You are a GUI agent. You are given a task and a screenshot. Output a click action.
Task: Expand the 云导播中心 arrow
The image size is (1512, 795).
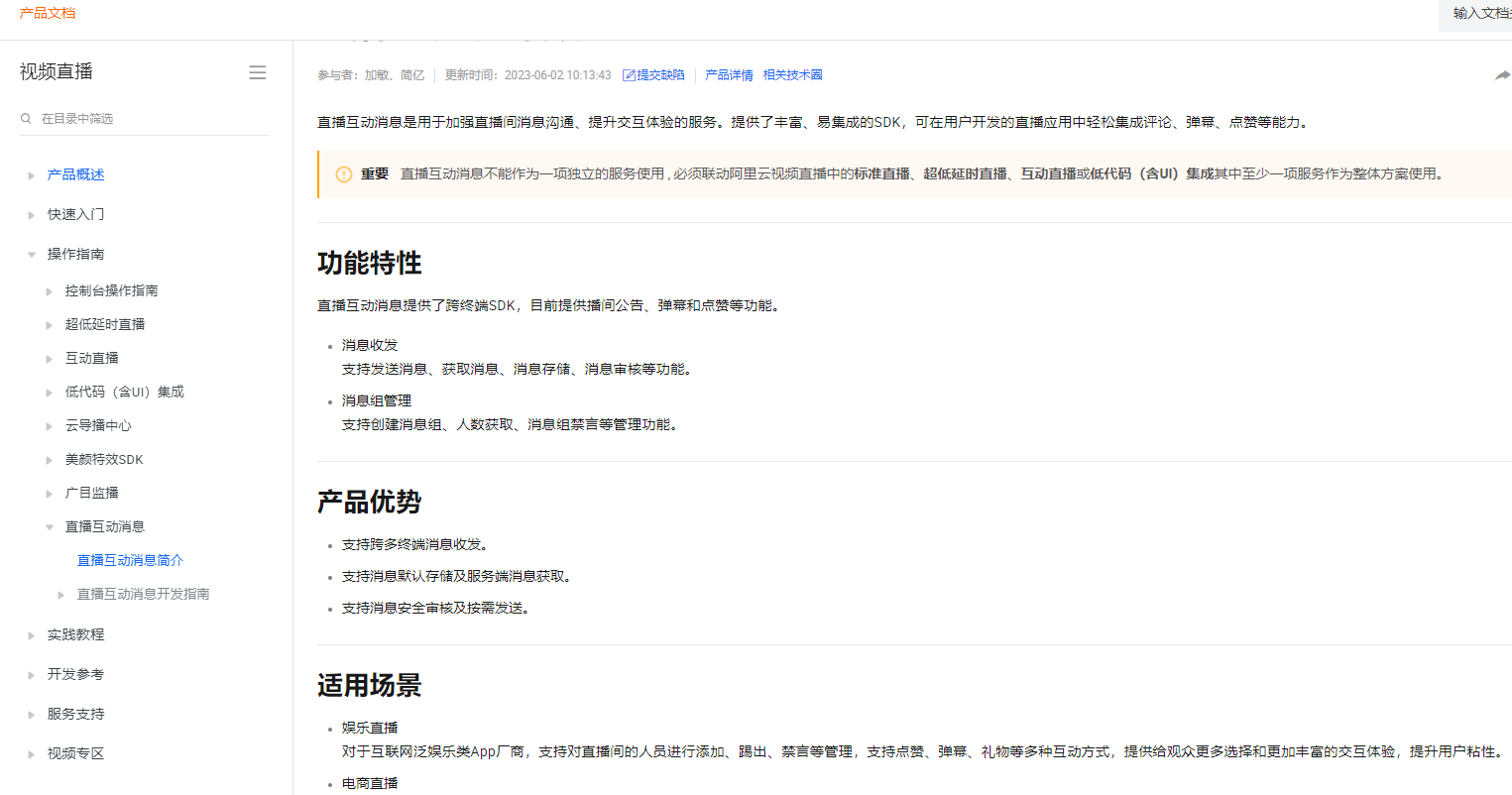click(x=49, y=426)
